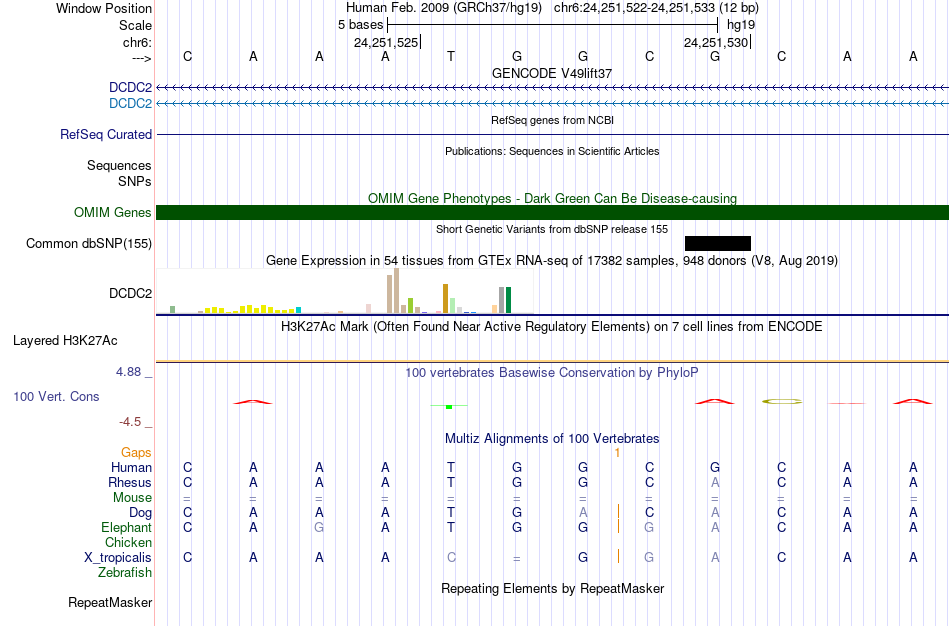This screenshot has height=626, width=950.
Task: Select the Chicken species label
Action: (128, 542)
